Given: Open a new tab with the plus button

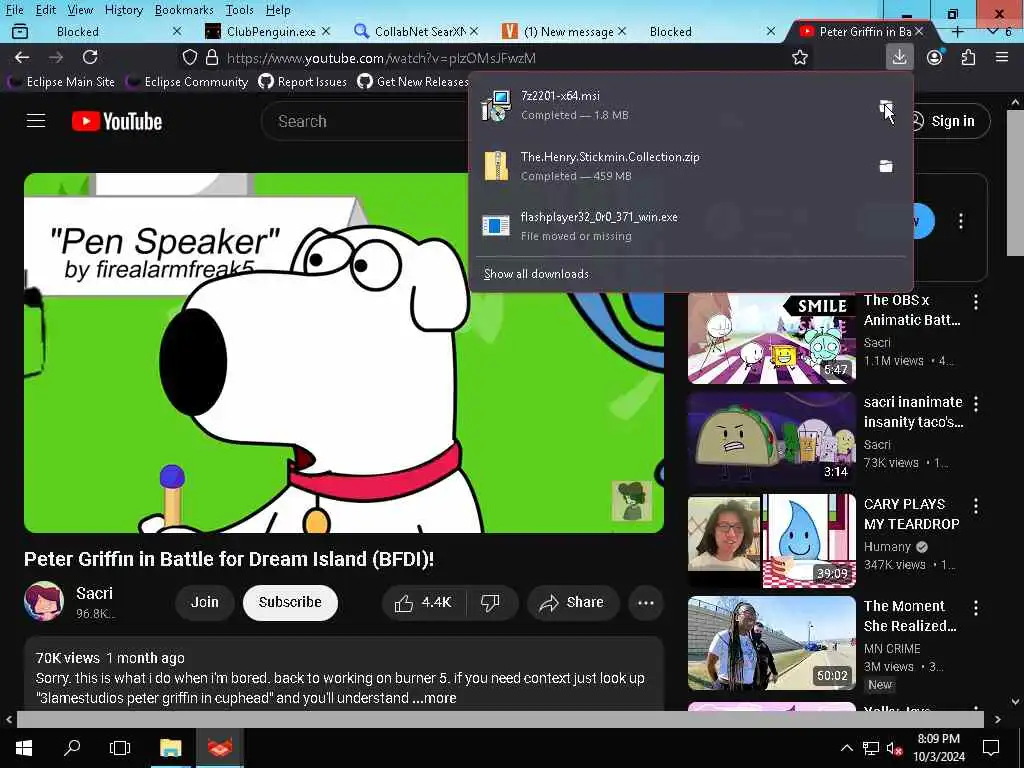Looking at the screenshot, I should [x=957, y=31].
